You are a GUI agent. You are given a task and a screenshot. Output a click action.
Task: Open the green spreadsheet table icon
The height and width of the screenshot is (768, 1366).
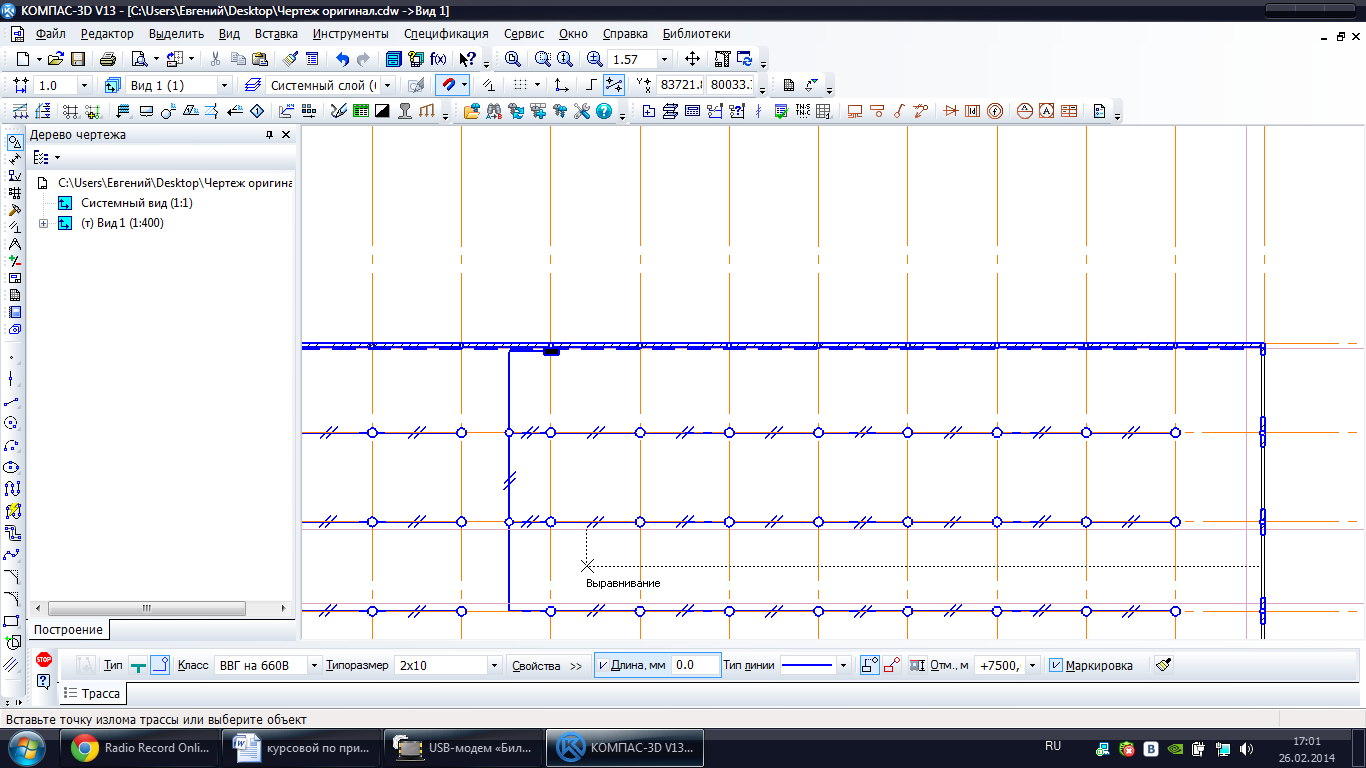tap(360, 111)
